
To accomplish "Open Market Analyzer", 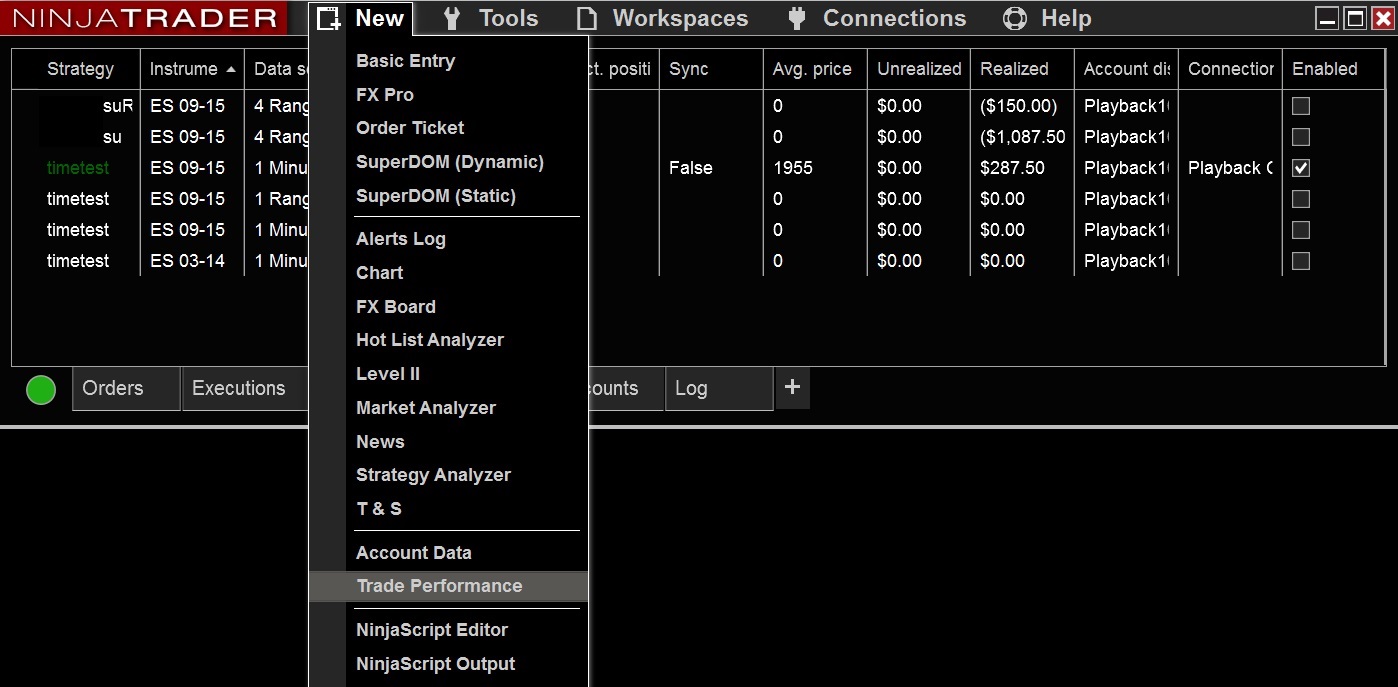I will (426, 408).
